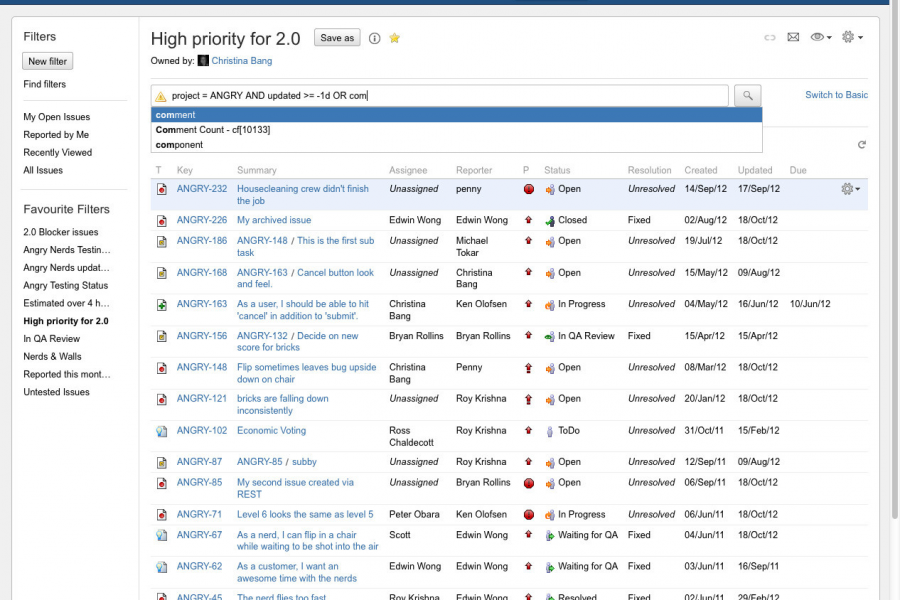
Task: Click the email envelope icon
Action: [x=793, y=37]
